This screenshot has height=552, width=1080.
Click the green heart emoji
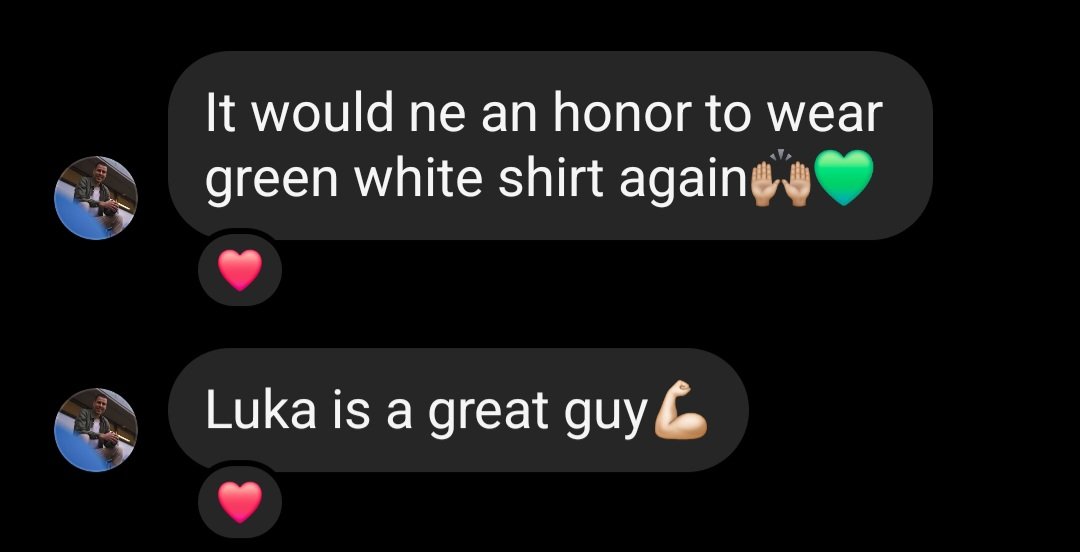[x=844, y=178]
